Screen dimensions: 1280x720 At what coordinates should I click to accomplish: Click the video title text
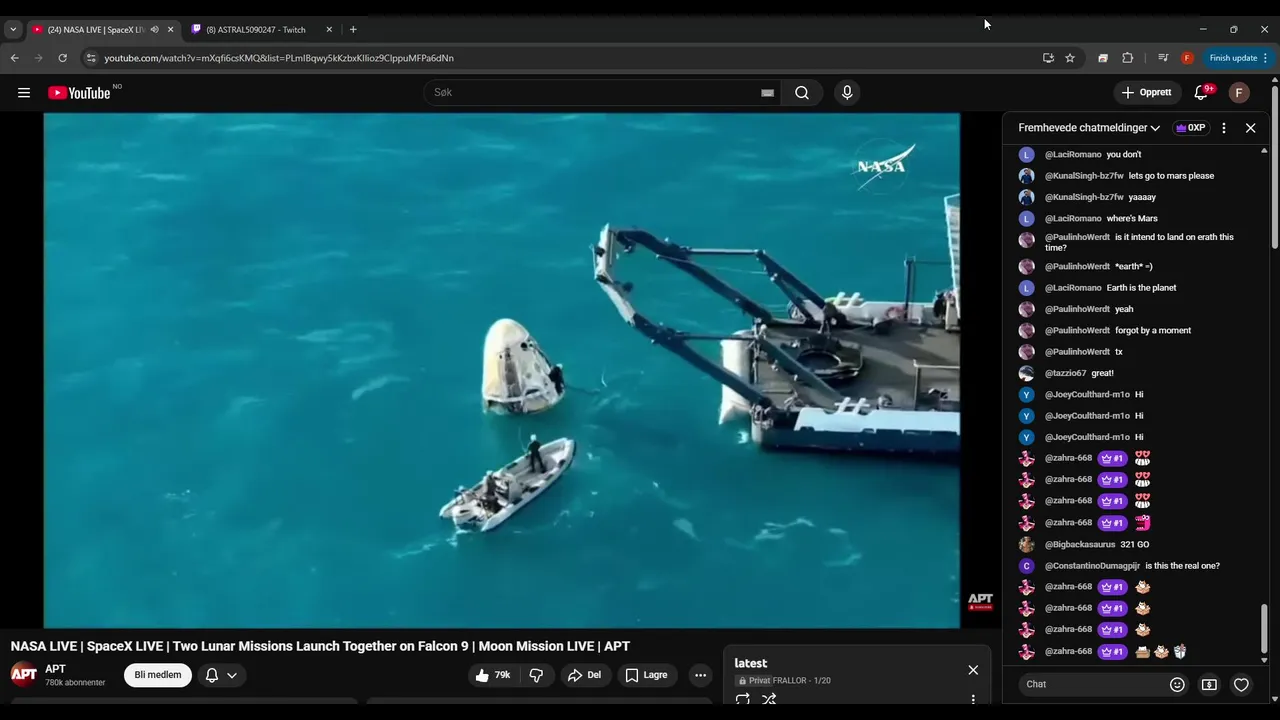point(320,646)
